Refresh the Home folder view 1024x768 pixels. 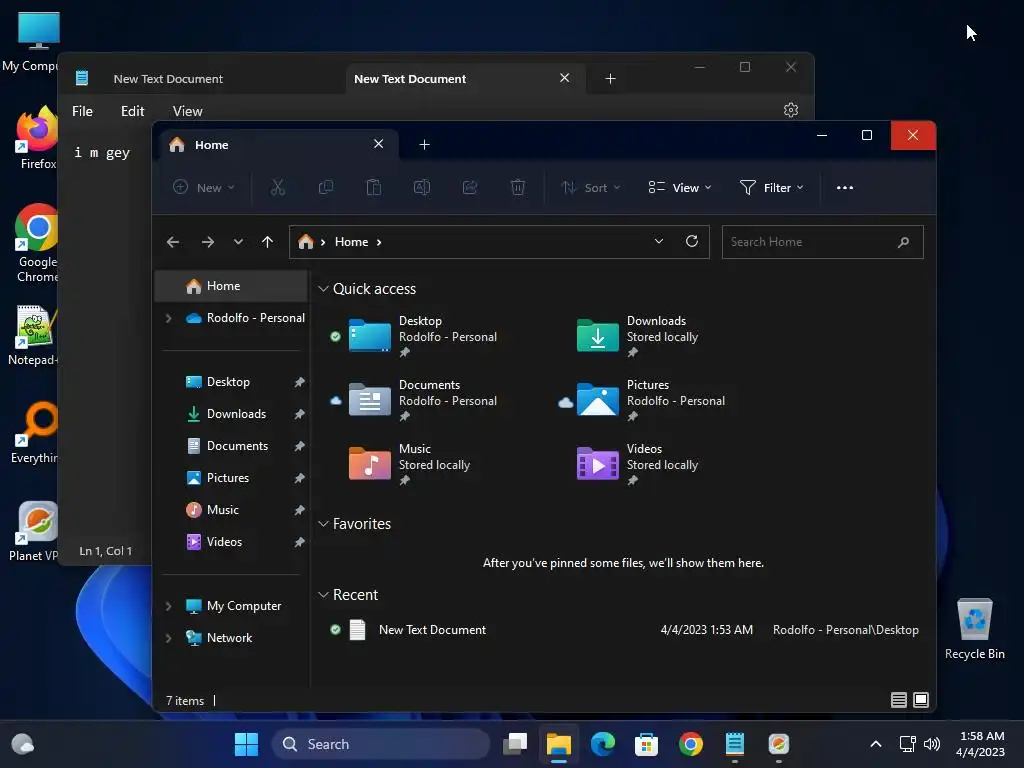tap(692, 242)
